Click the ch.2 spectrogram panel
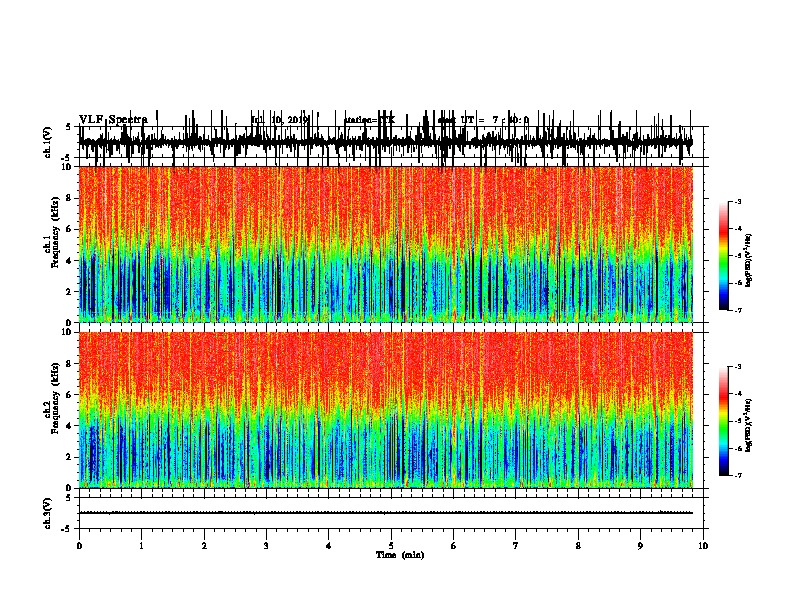This screenshot has height=612, width=792. (x=386, y=410)
